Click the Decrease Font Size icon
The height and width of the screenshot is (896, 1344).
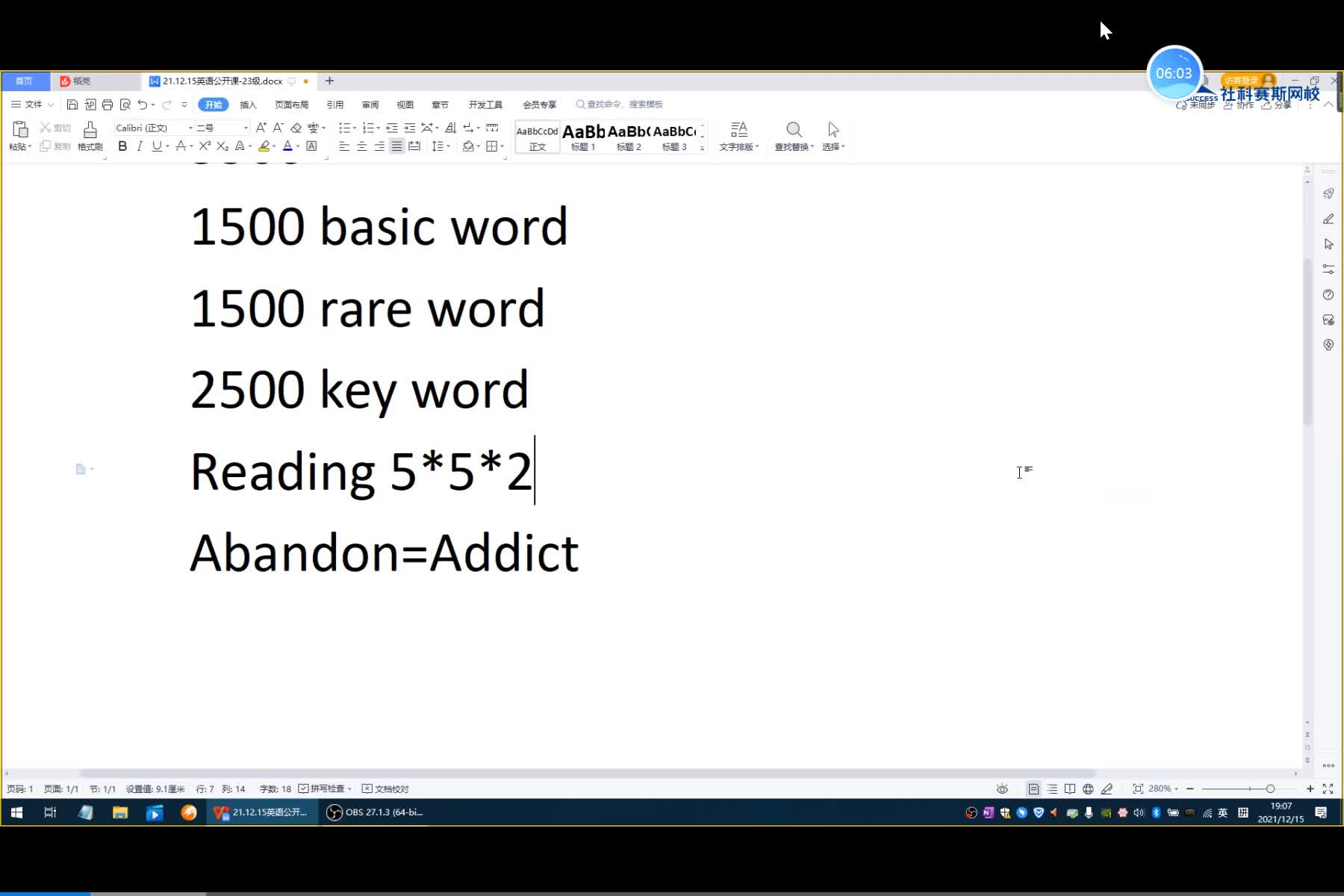(278, 128)
